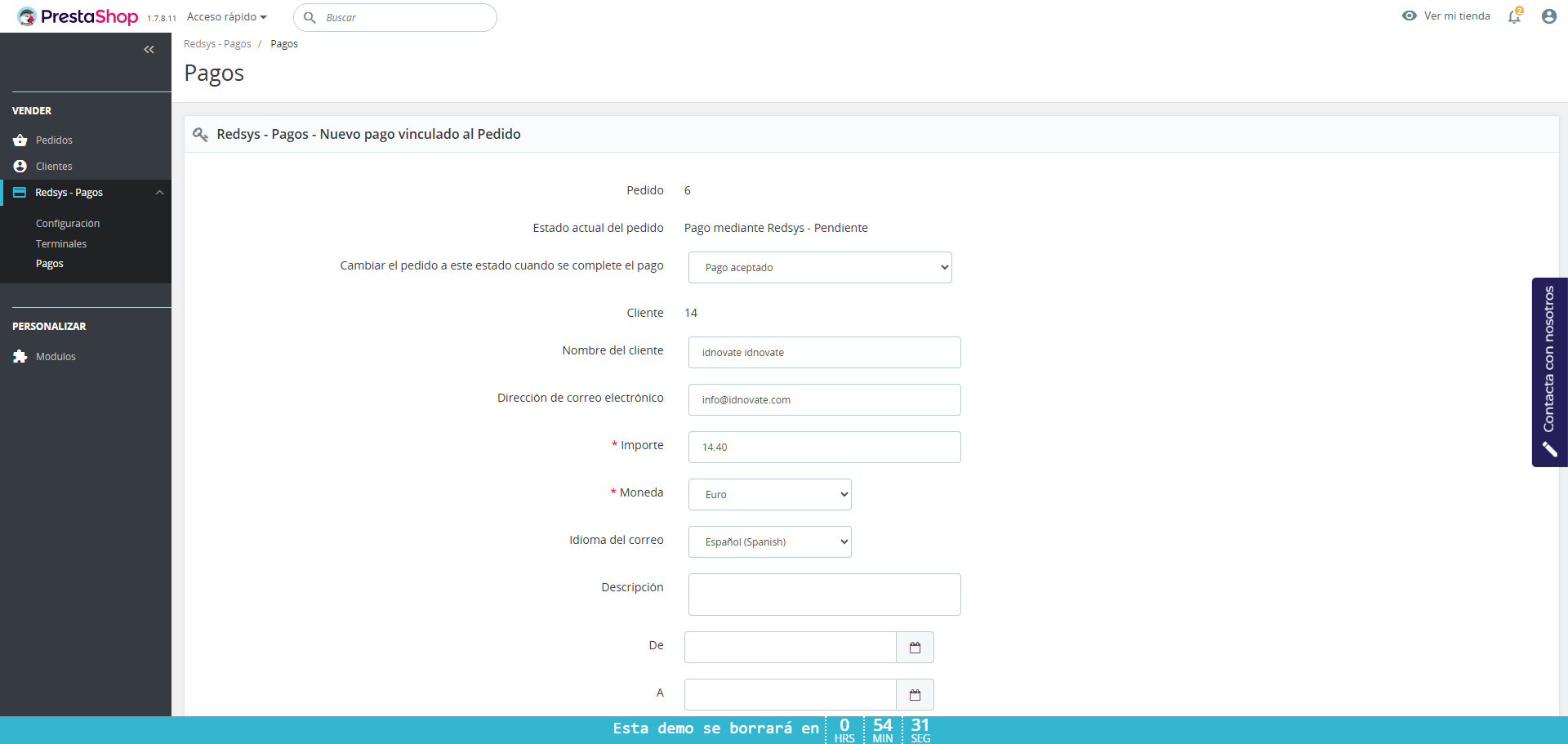Click the Ver mi tienda link
The width and height of the screenshot is (1568, 744).
(x=1457, y=16)
